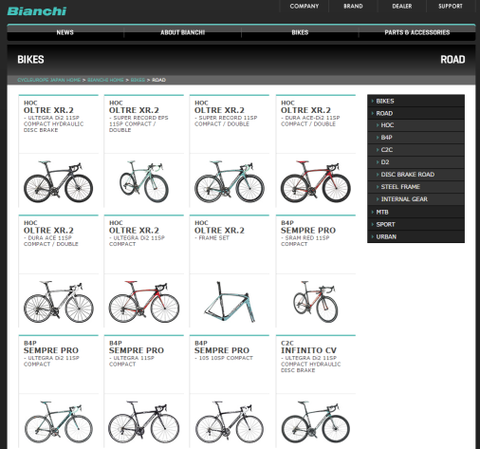Open the DEALER top menu
The height and width of the screenshot is (449, 480).
click(402, 6)
